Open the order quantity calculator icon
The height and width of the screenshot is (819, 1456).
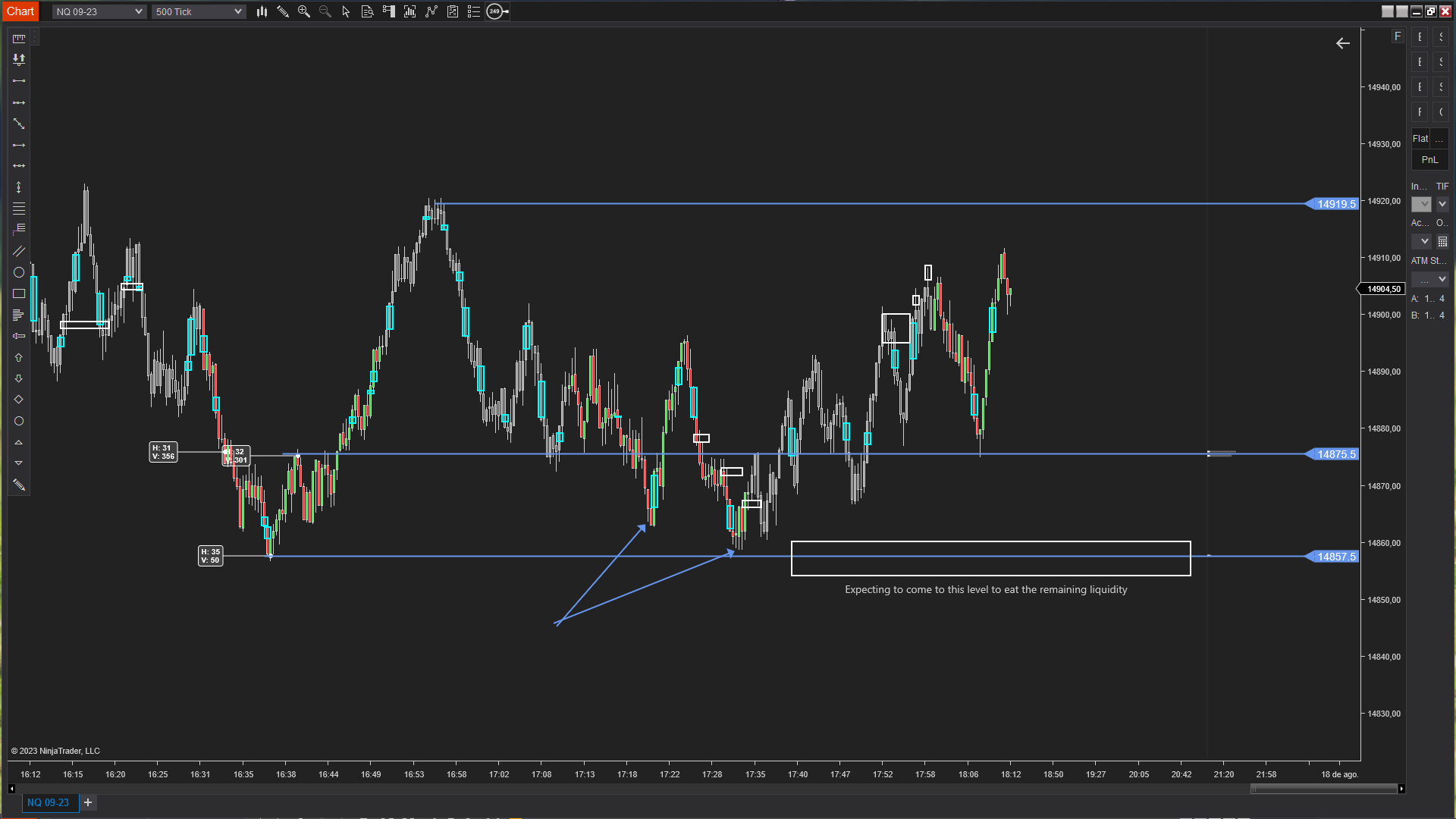(x=1442, y=241)
